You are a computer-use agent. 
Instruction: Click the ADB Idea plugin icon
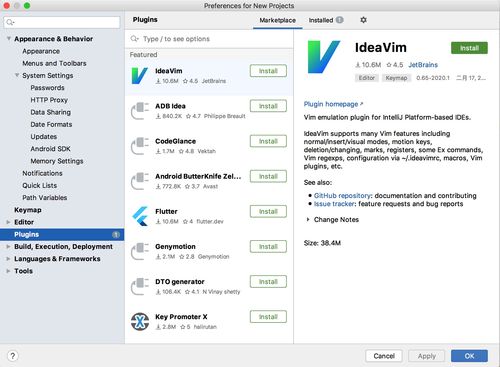click(140, 111)
